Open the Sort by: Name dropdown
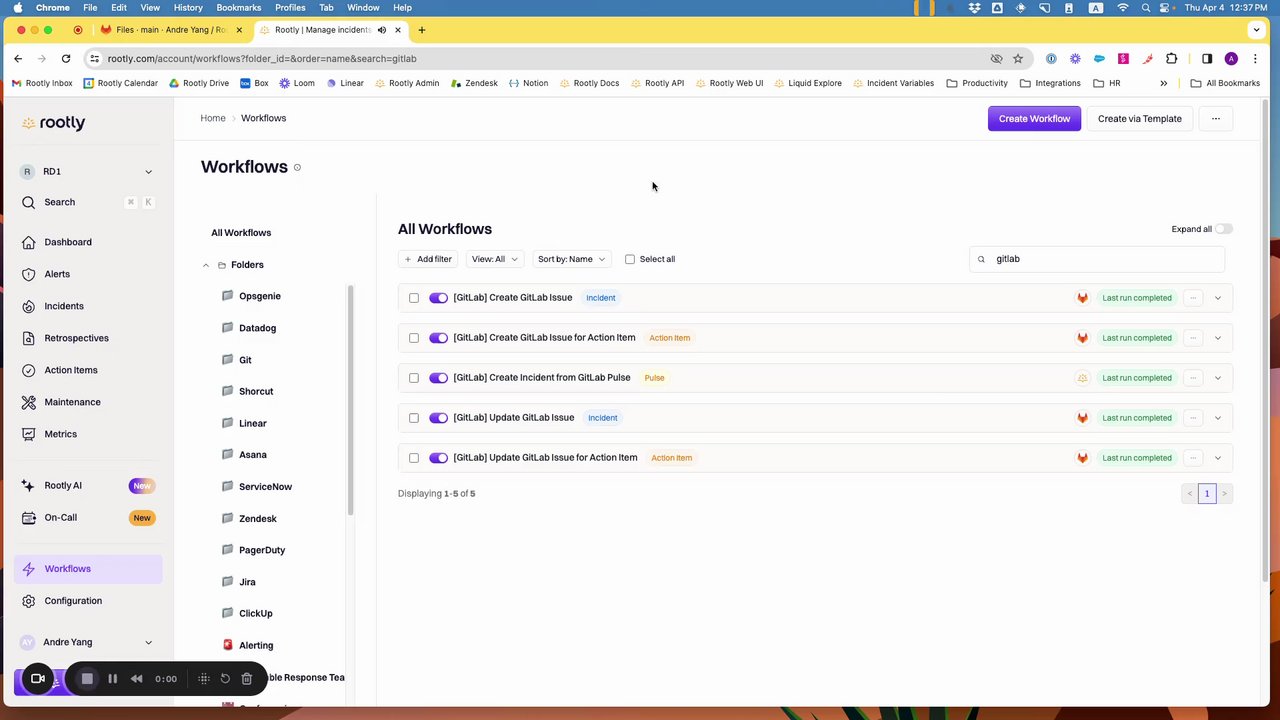Screen dimensions: 1280x720 pyautogui.click(x=571, y=259)
